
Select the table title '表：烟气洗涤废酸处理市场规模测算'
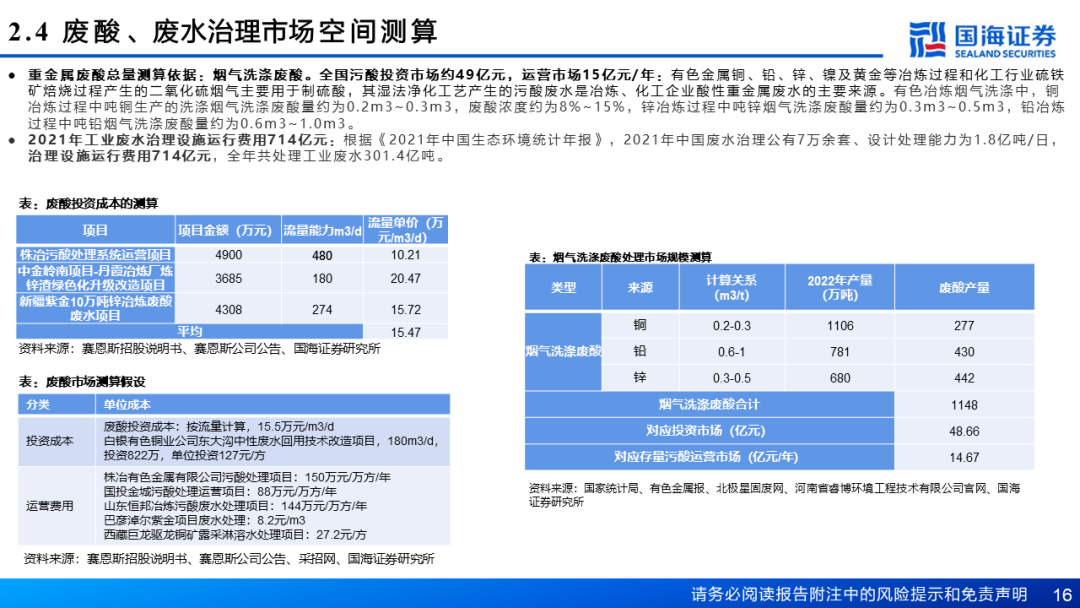point(620,257)
